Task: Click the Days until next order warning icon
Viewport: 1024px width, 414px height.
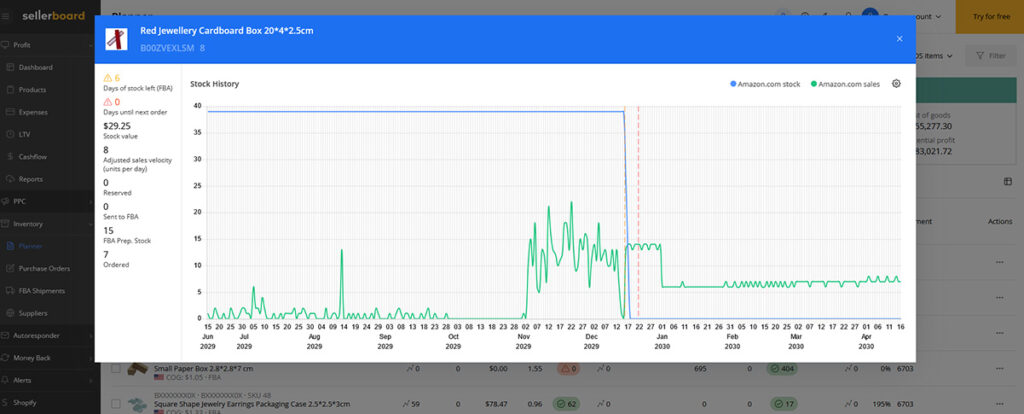Action: pos(108,102)
